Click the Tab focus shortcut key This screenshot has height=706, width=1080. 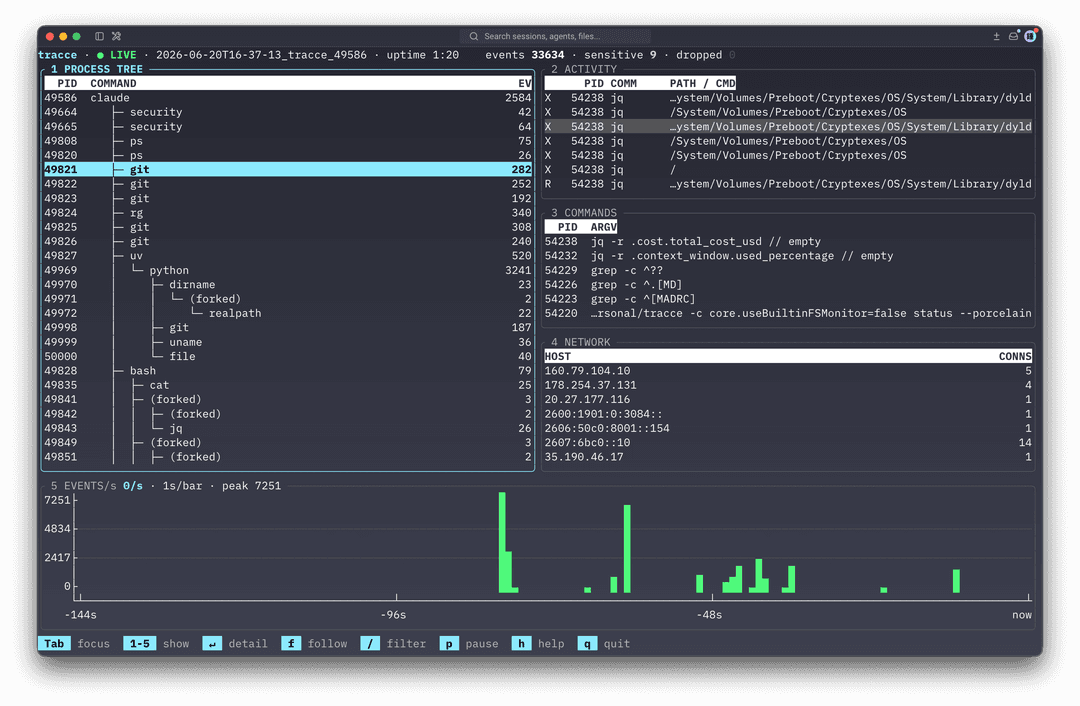54,643
